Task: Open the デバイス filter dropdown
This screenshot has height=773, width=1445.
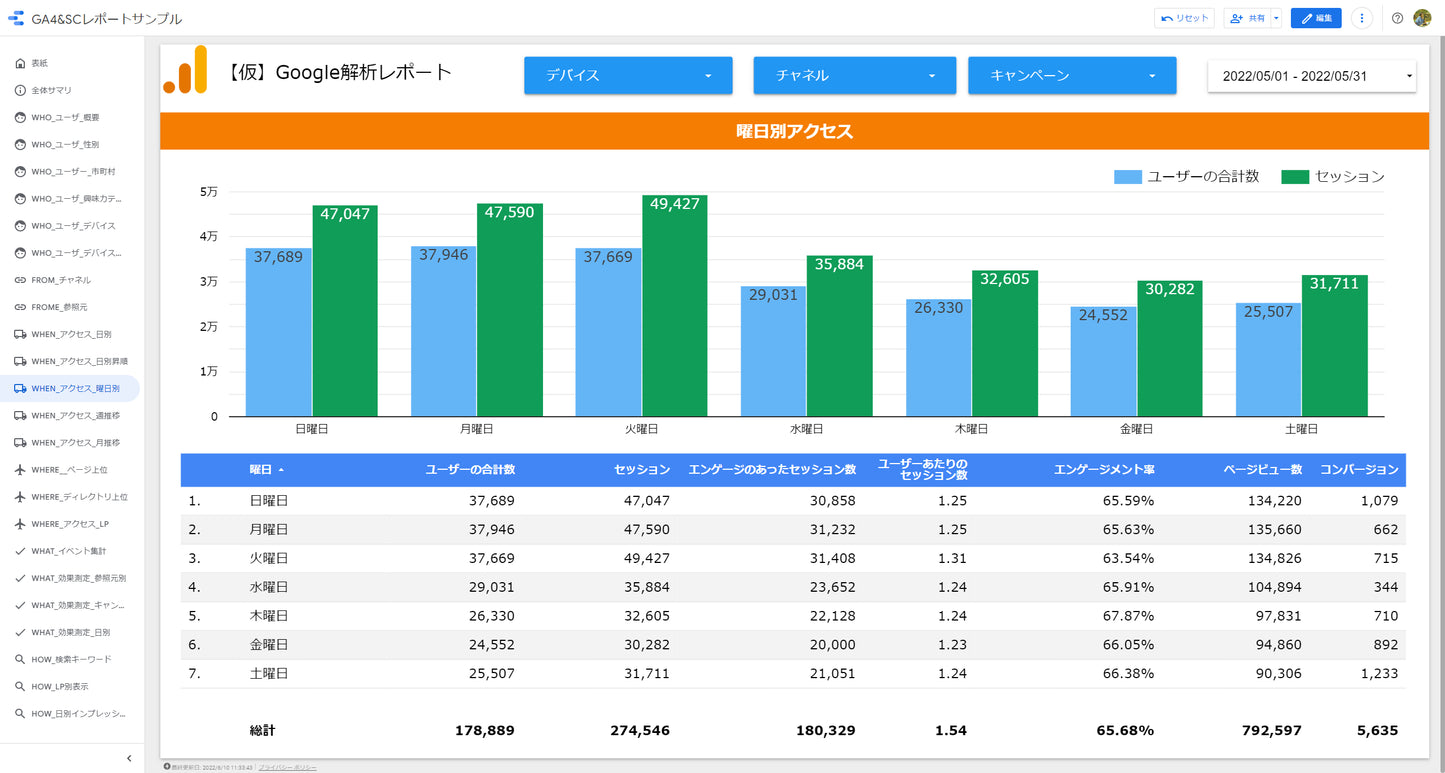Action: click(628, 75)
